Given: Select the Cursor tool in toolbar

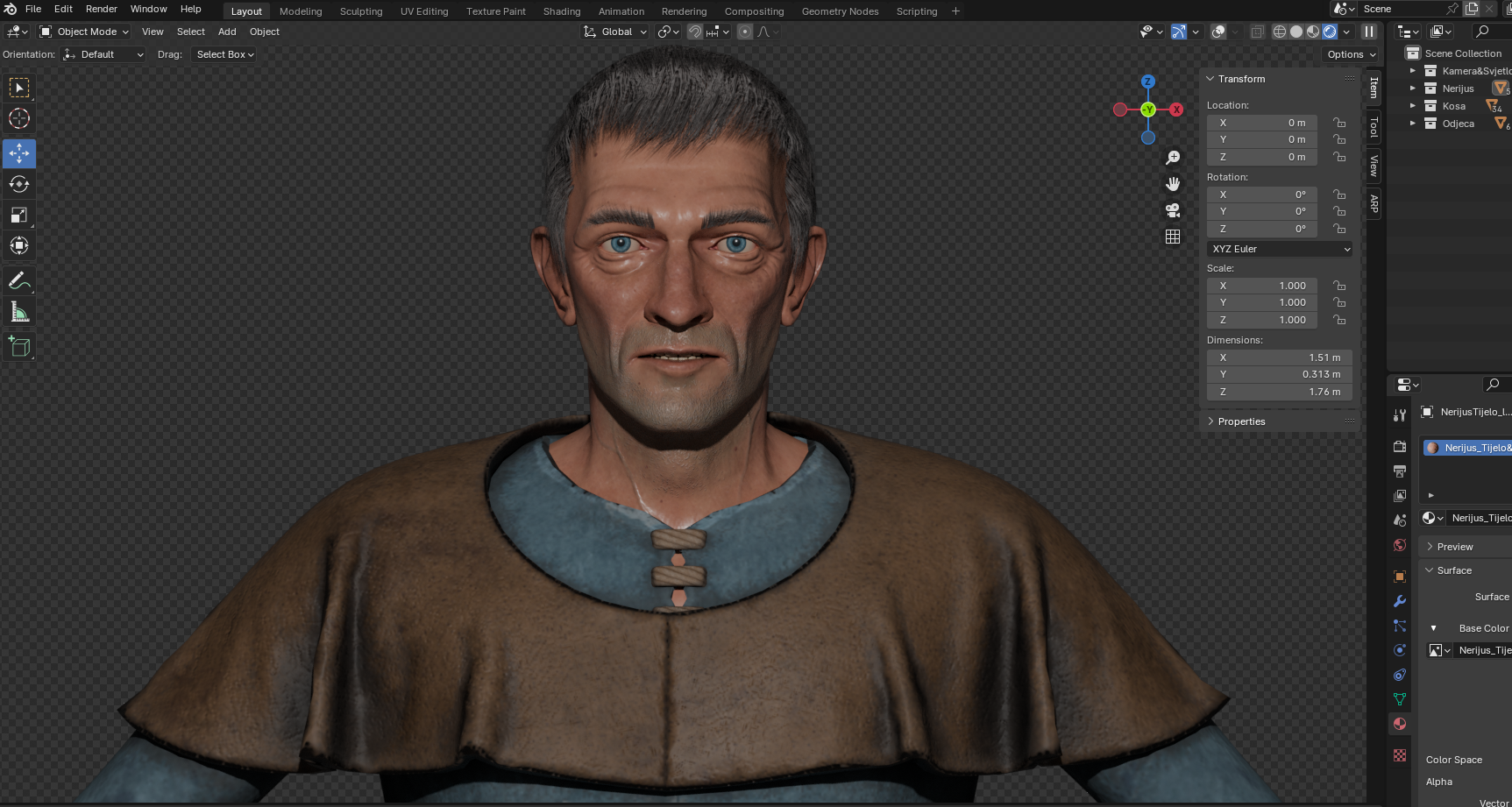Looking at the screenshot, I should 19,119.
